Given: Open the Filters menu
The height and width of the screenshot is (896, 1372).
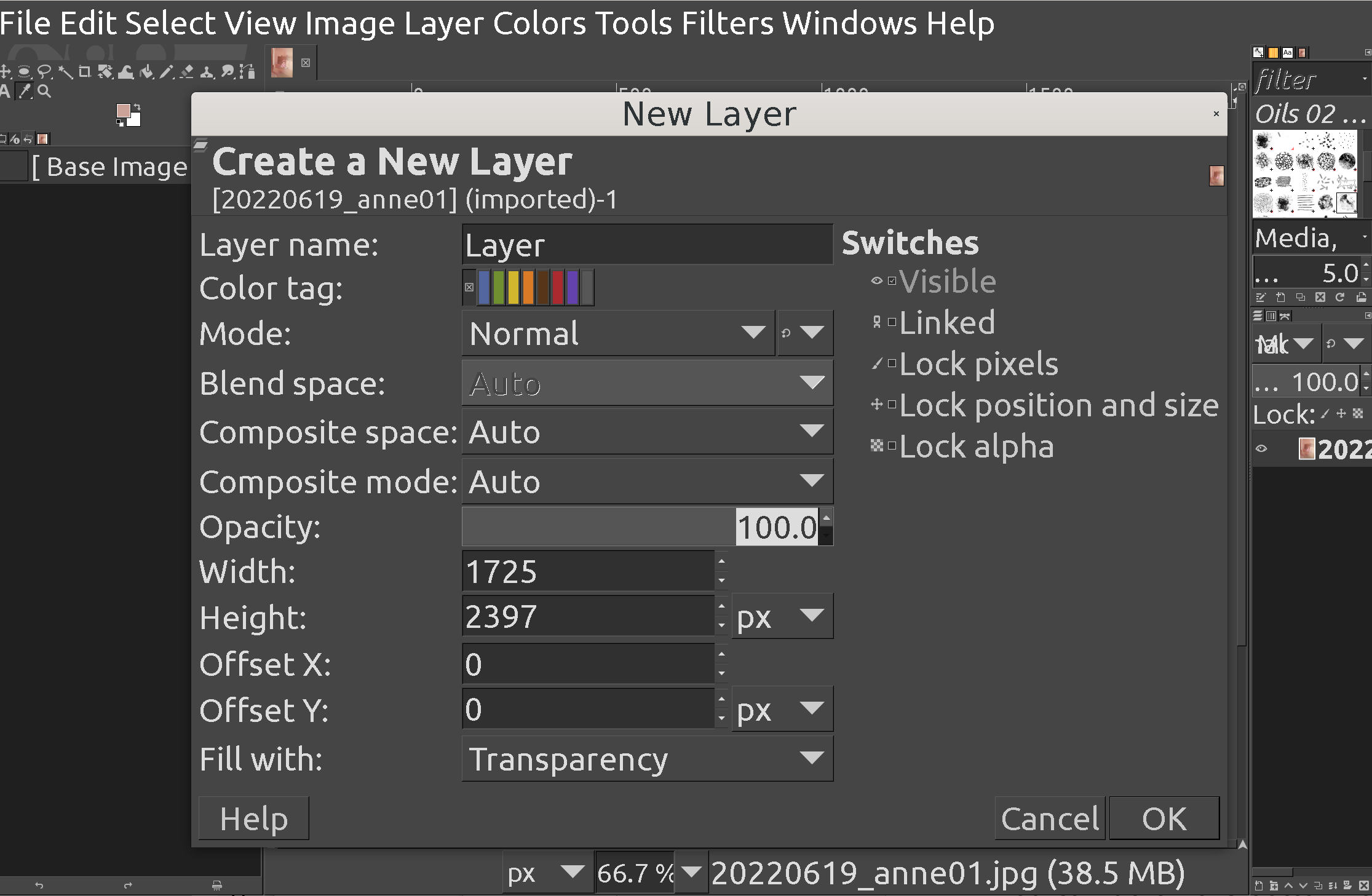Looking at the screenshot, I should pyautogui.click(x=728, y=23).
